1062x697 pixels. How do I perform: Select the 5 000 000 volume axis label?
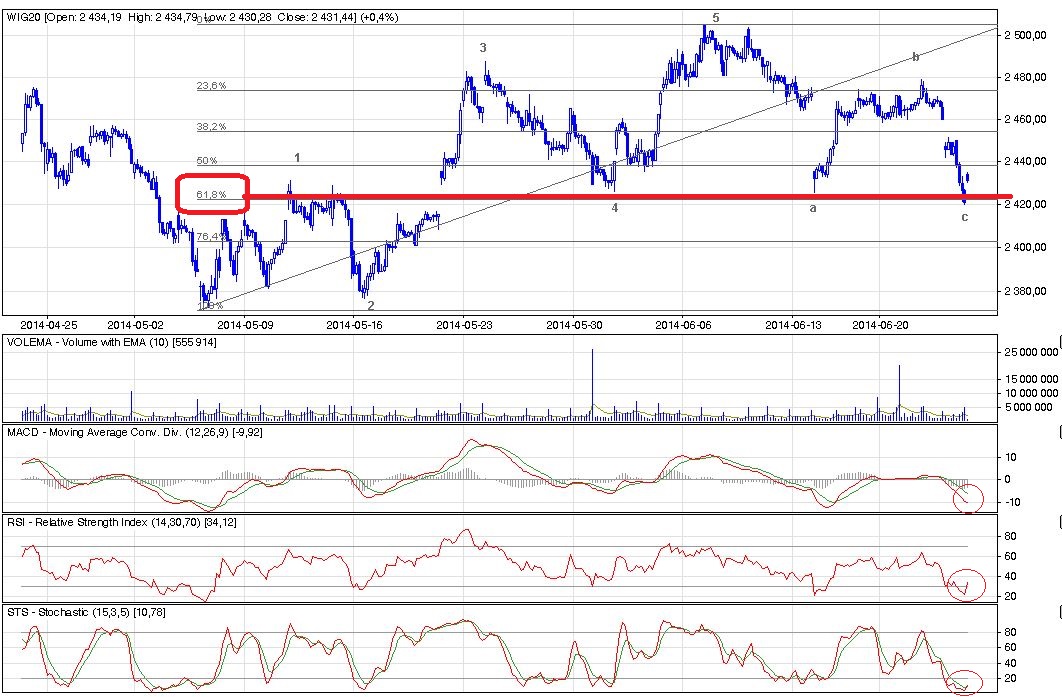(x=1029, y=407)
